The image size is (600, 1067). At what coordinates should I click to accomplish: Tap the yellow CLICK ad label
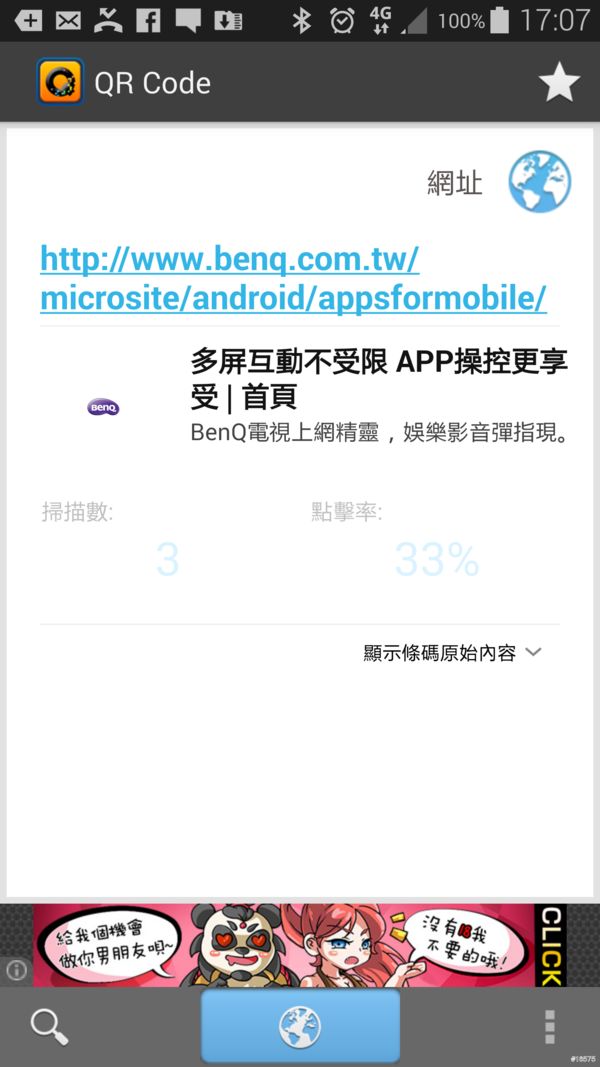[x=551, y=945]
